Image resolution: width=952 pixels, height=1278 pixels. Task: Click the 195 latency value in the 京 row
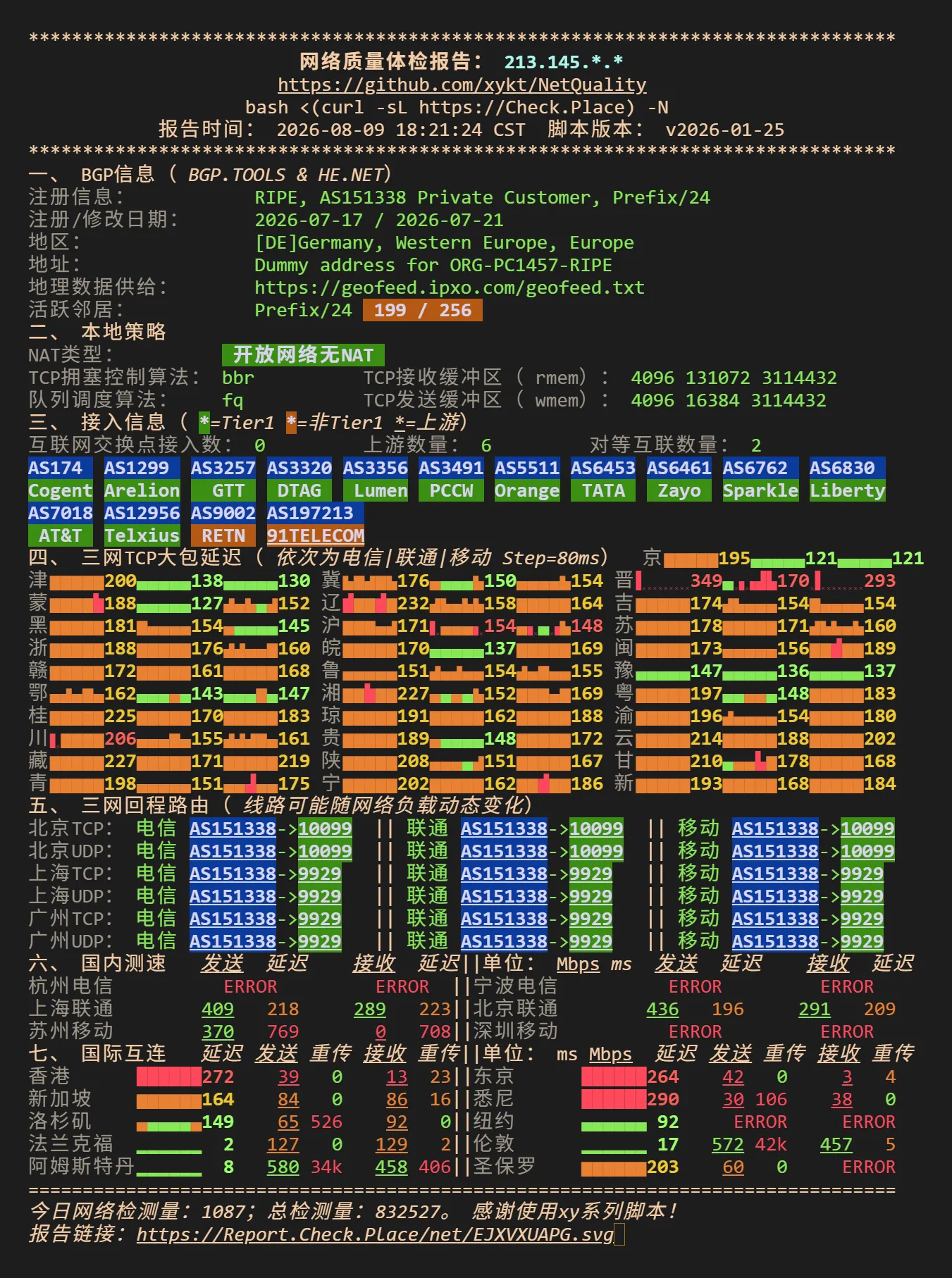(x=734, y=558)
